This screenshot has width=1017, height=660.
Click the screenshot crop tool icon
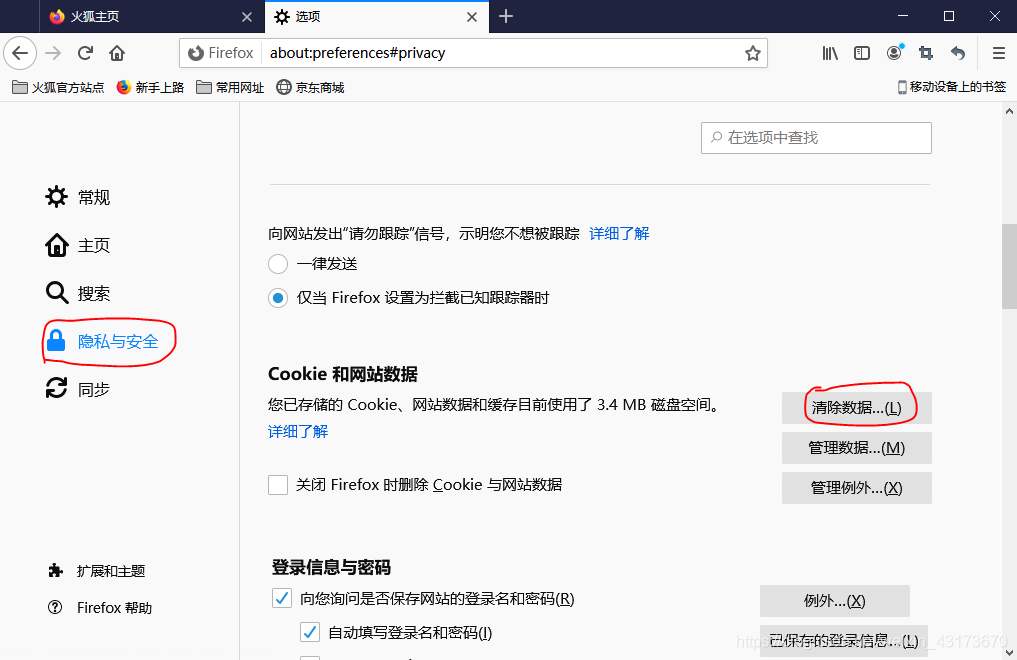pos(926,53)
